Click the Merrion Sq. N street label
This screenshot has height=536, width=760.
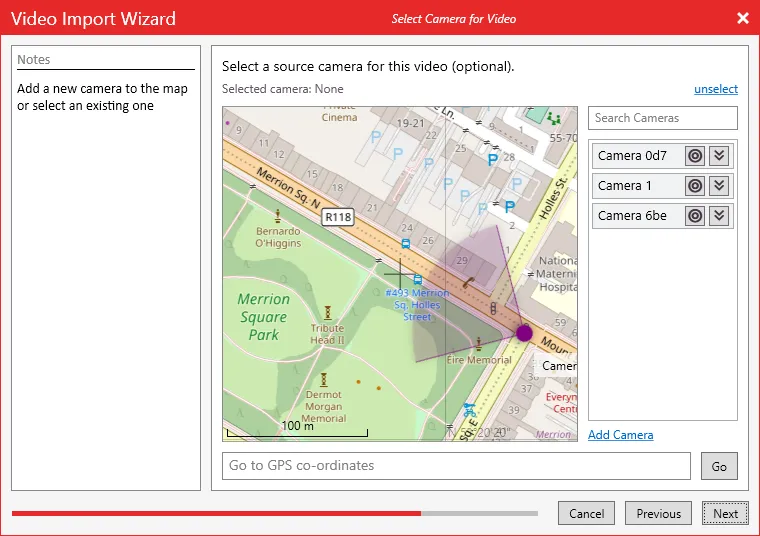click(x=288, y=188)
